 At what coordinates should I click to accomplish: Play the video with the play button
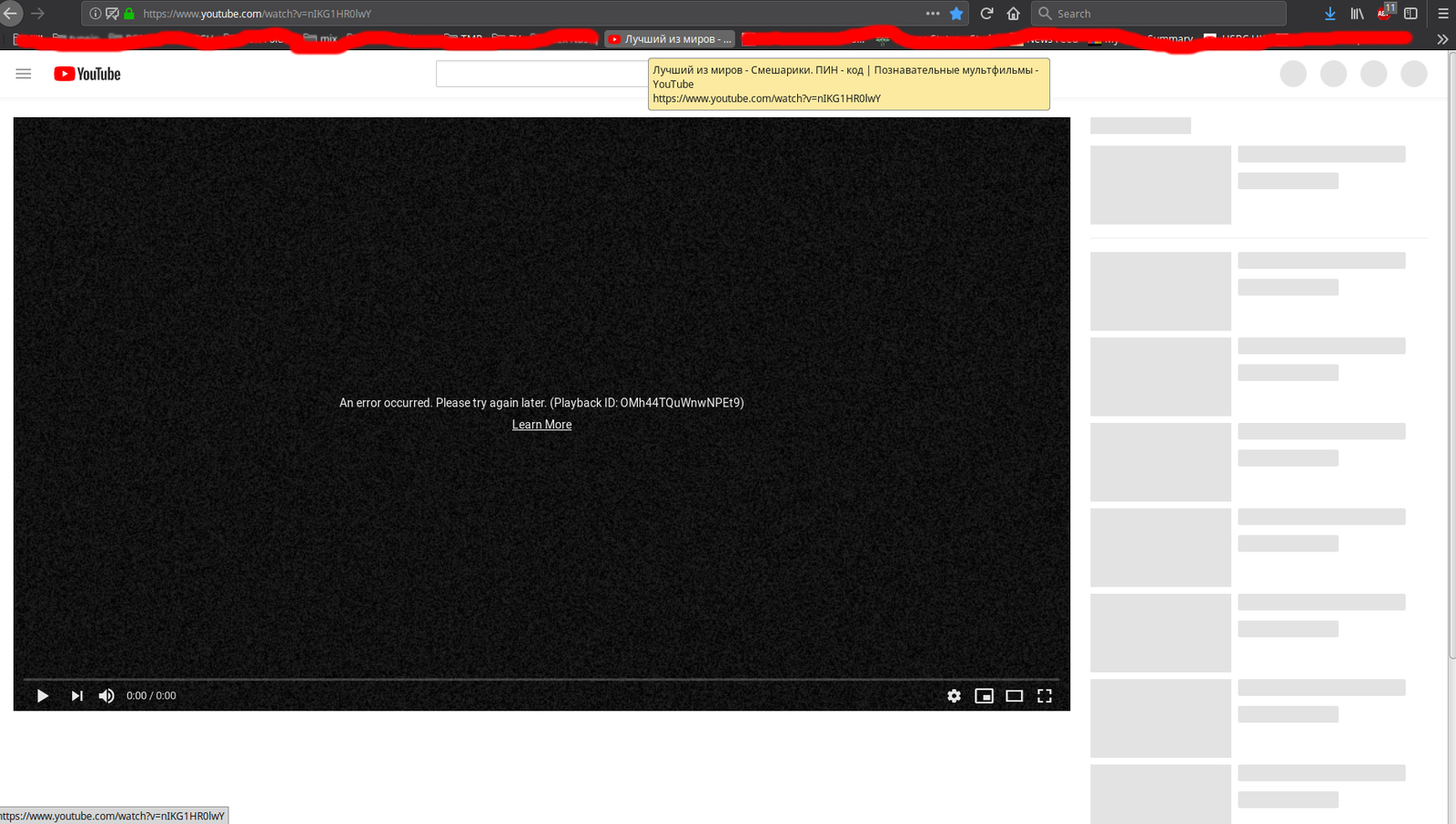42,696
